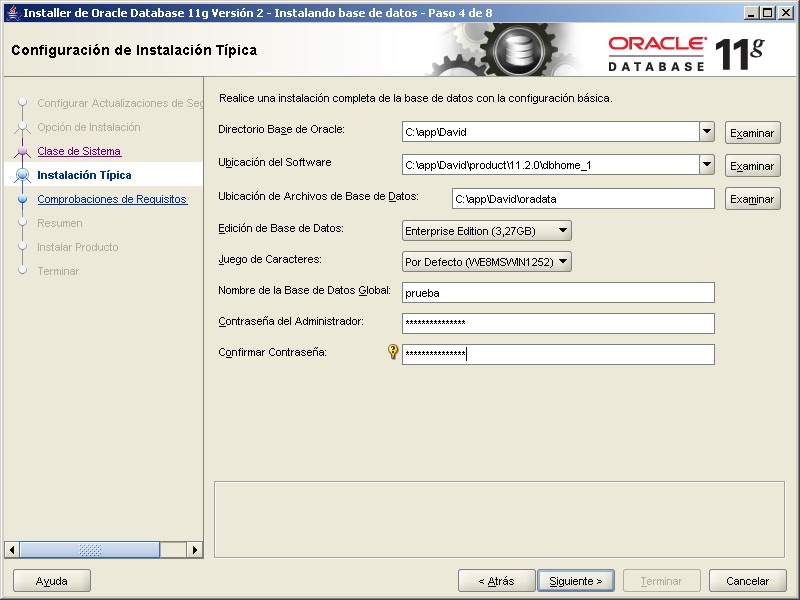Click the bullet icon beside Comprobaciones de Requisitos

point(22,199)
